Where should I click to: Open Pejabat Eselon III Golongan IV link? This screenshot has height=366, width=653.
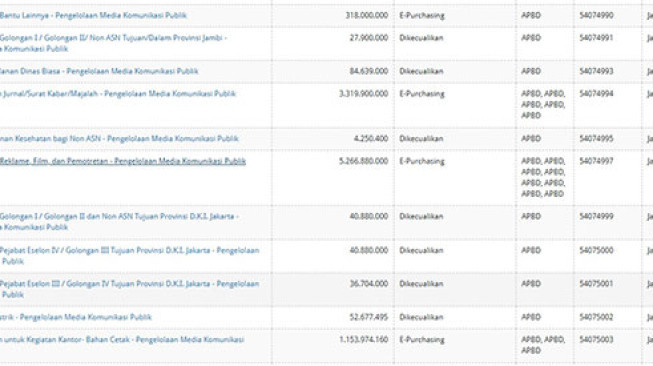(130, 289)
